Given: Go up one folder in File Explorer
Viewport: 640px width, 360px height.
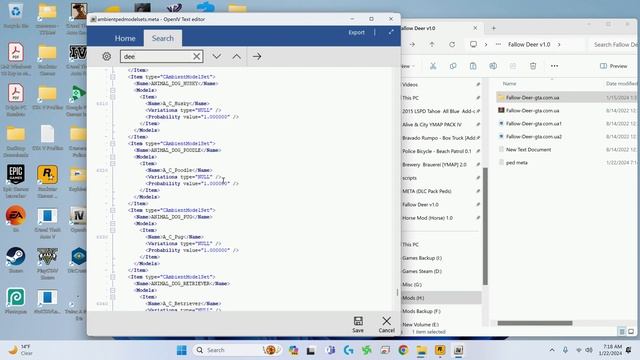Looking at the screenshot, I should click(432, 44).
